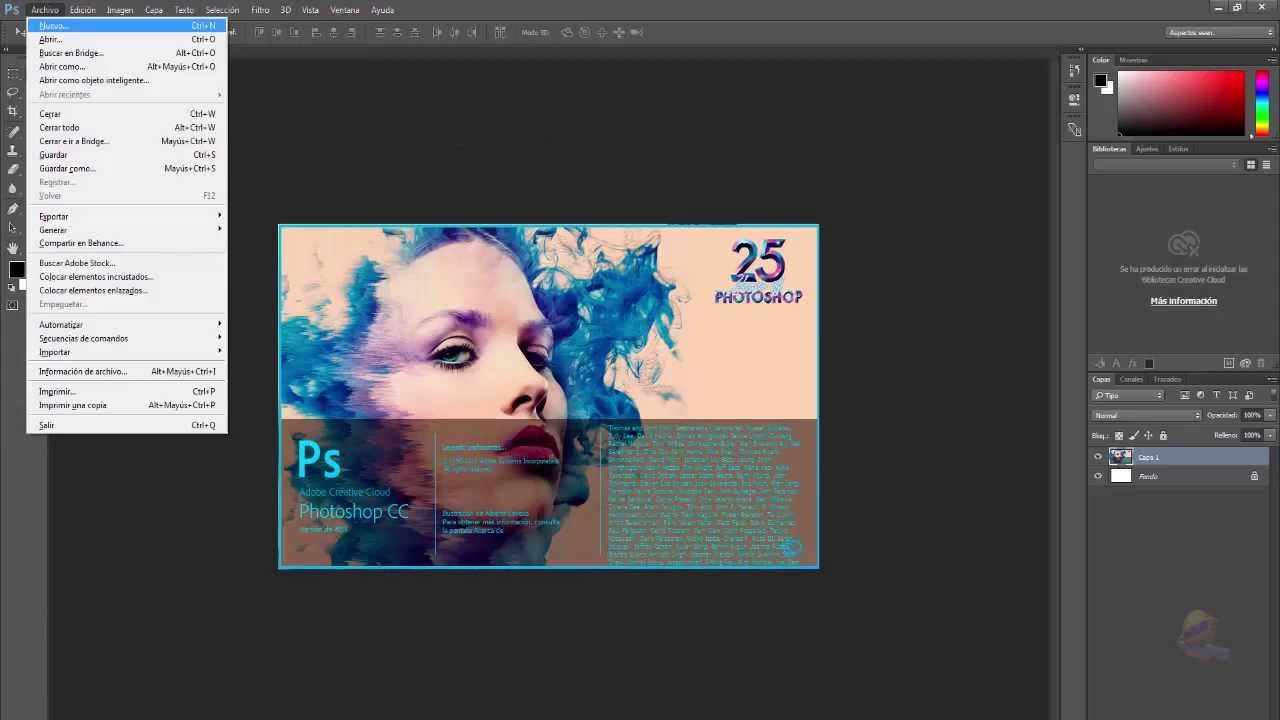Image resolution: width=1280 pixels, height=720 pixels.
Task: Filter layers by pixel layer icon
Action: [x=1185, y=395]
